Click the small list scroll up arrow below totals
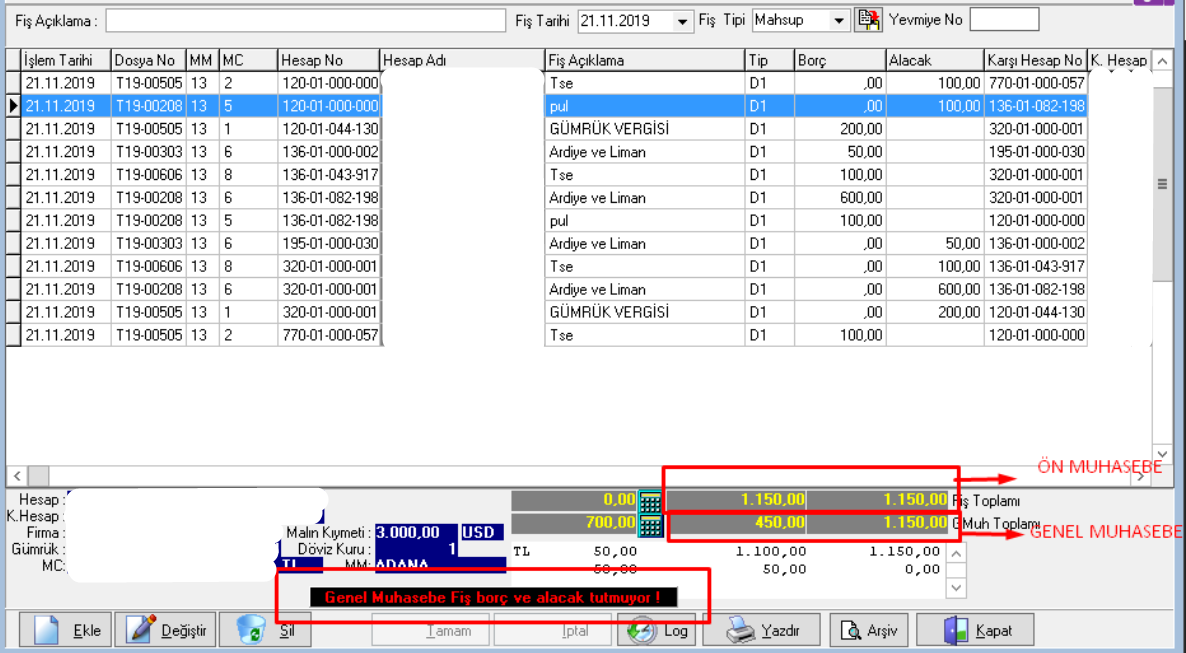The height and width of the screenshot is (653, 1186). point(956,552)
